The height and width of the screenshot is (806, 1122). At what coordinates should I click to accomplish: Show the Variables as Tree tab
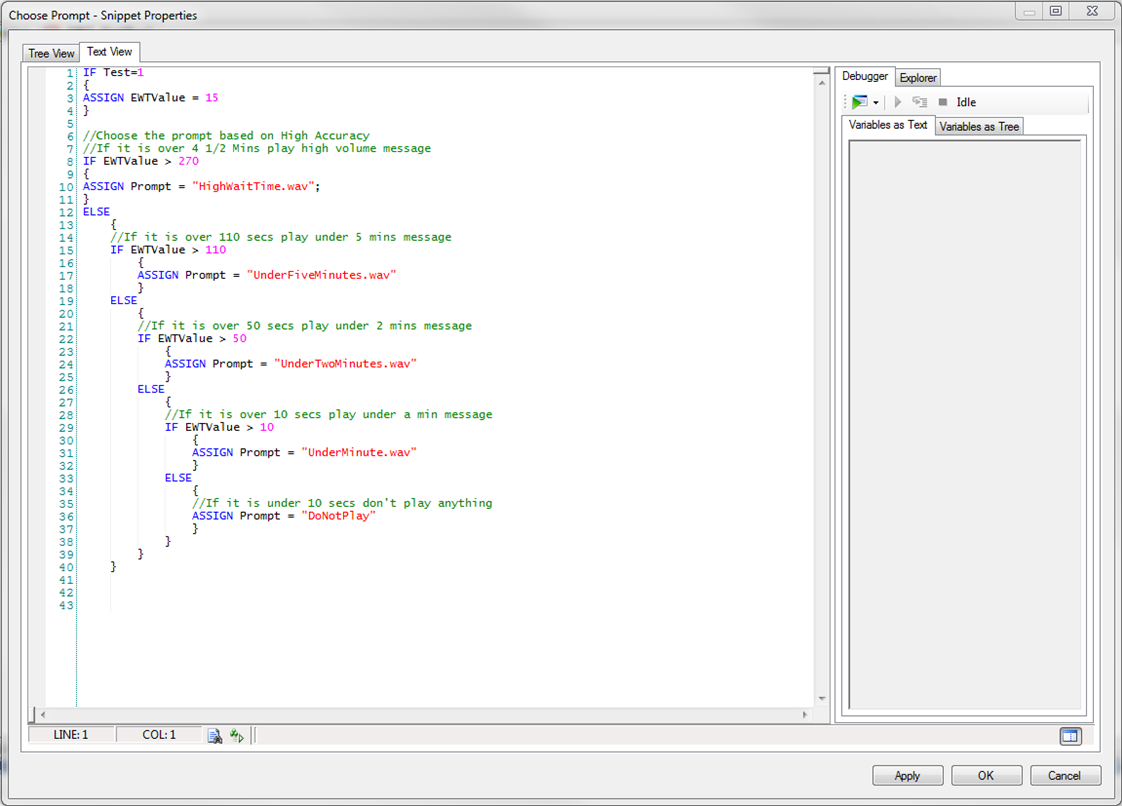click(x=979, y=127)
